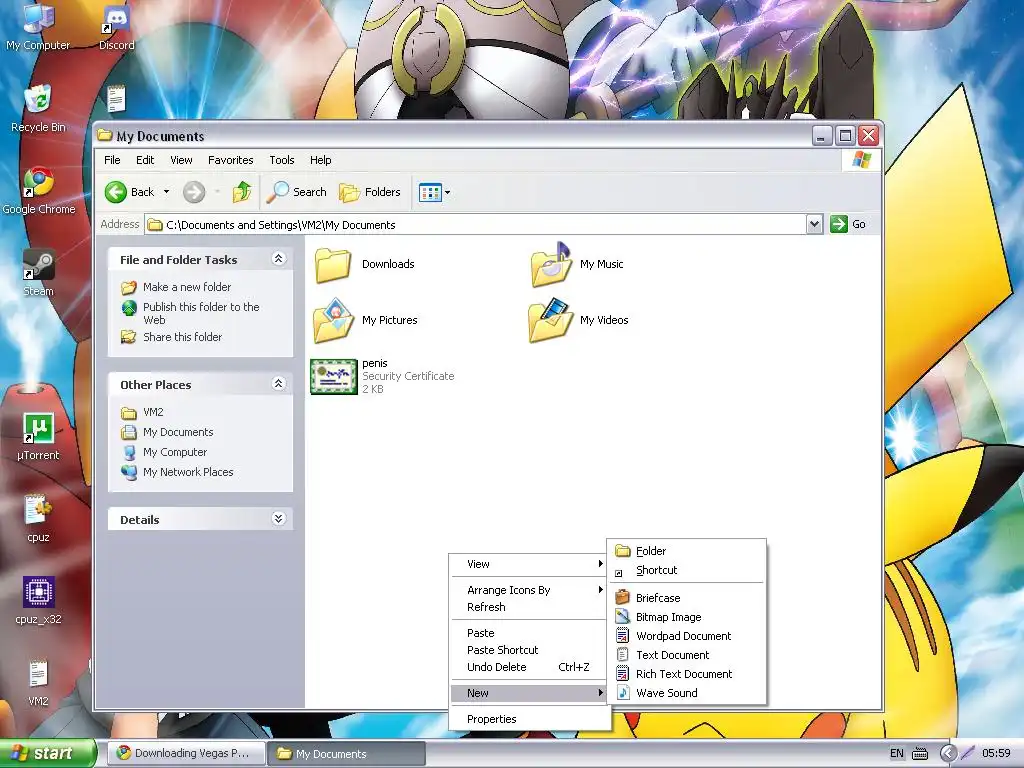
Task: Click Publish this folder to the Web
Action: coord(201,313)
